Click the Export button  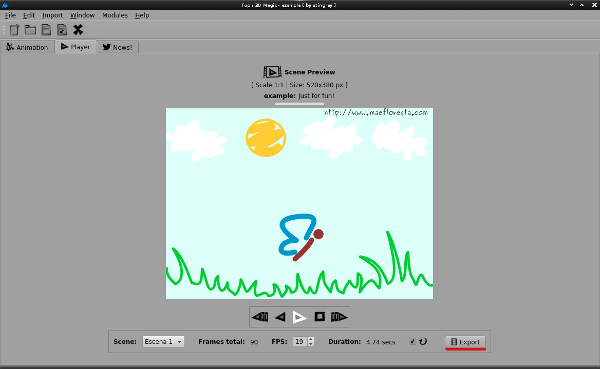point(465,342)
